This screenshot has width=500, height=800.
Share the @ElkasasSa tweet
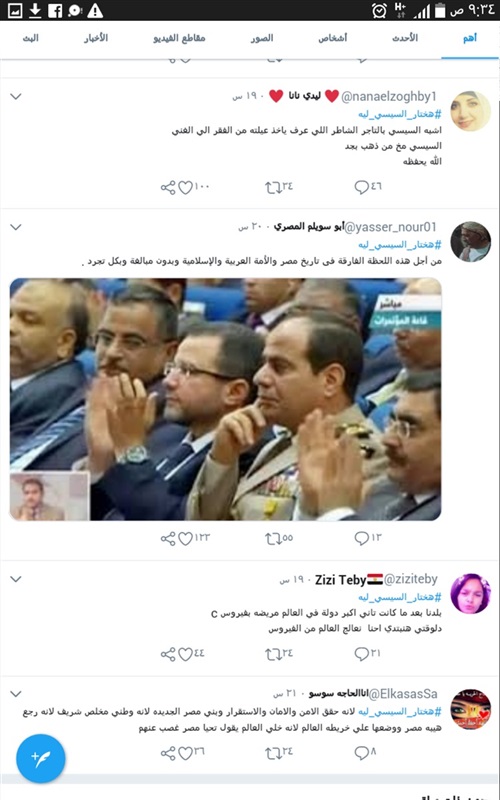pyautogui.click(x=168, y=753)
